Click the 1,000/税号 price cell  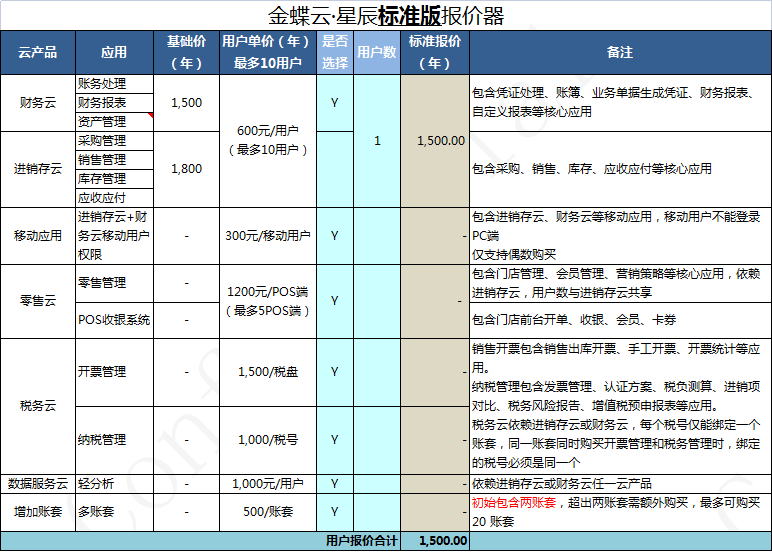tap(268, 440)
